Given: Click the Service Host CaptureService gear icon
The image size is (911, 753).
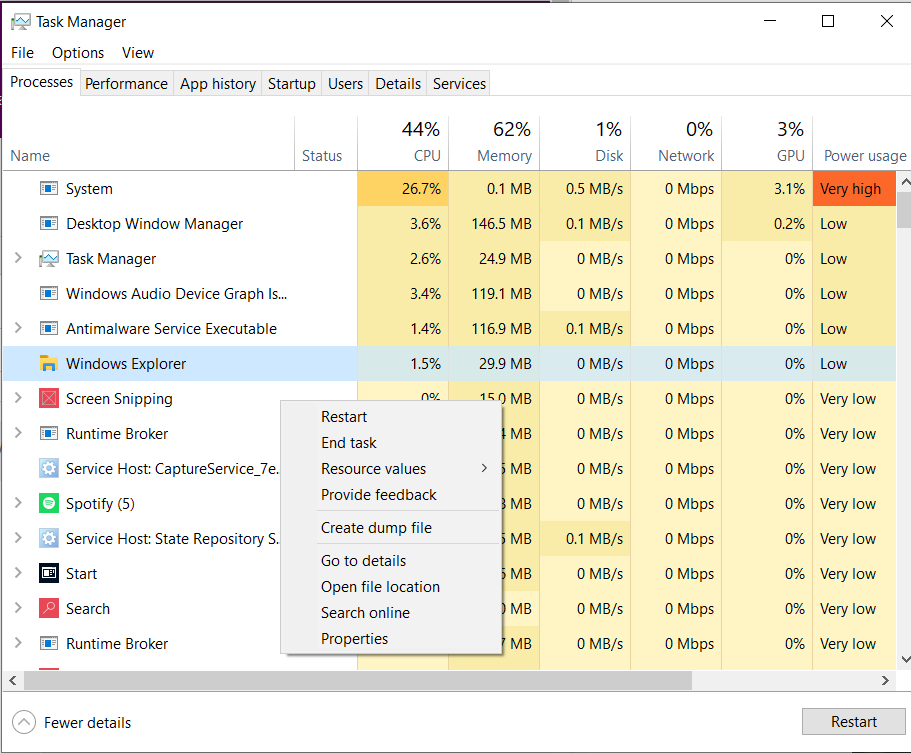Looking at the screenshot, I should (x=48, y=469).
